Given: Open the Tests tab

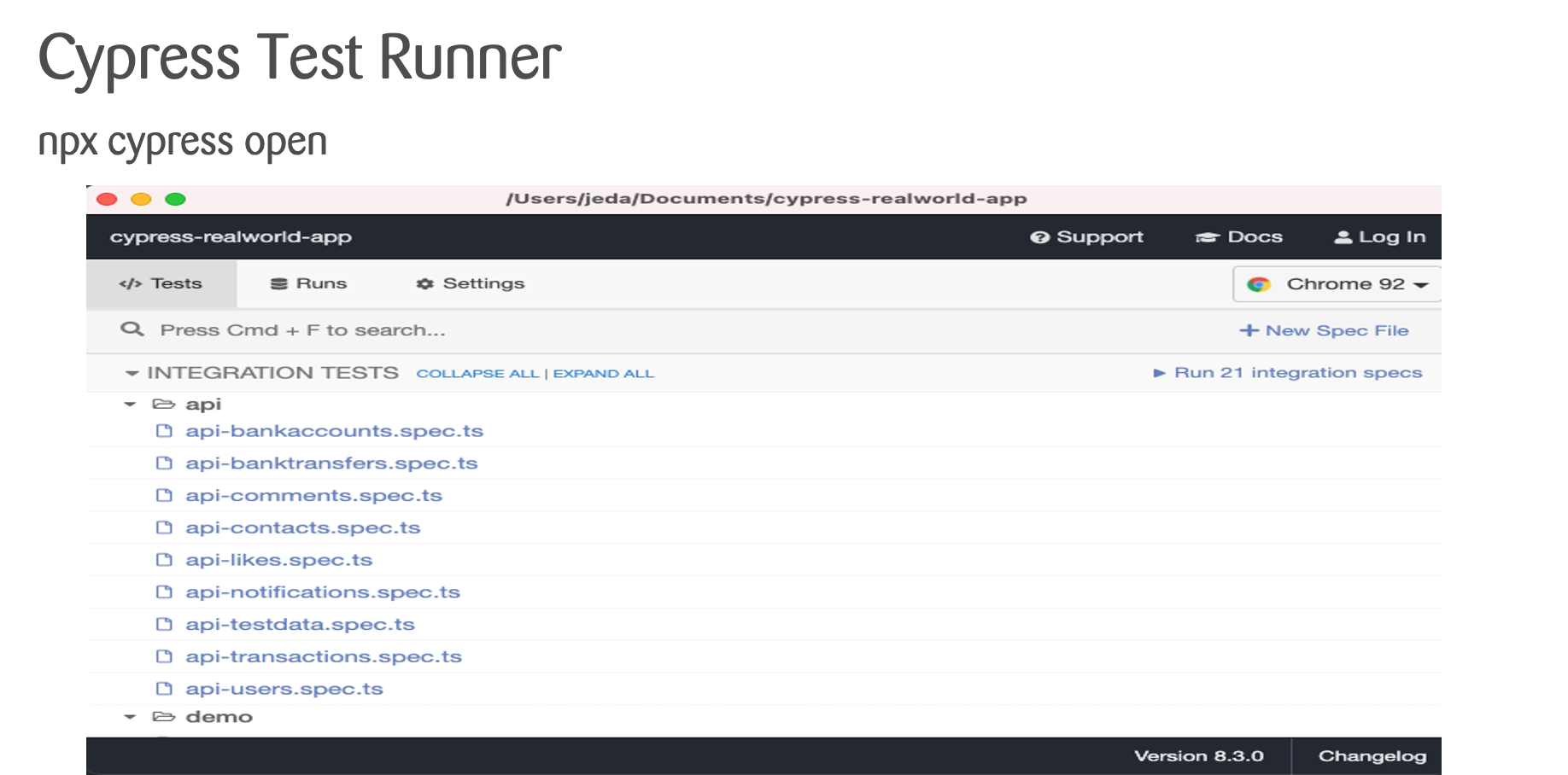Looking at the screenshot, I should [x=161, y=284].
